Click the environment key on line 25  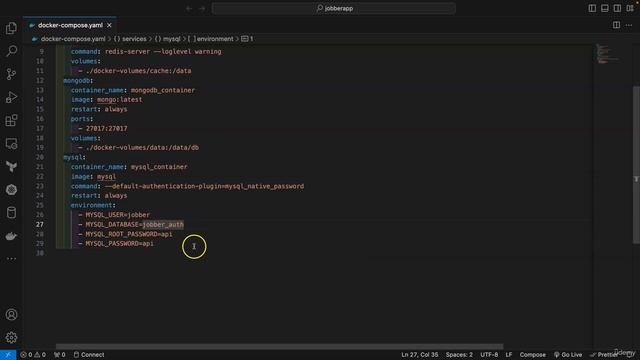click(91, 205)
